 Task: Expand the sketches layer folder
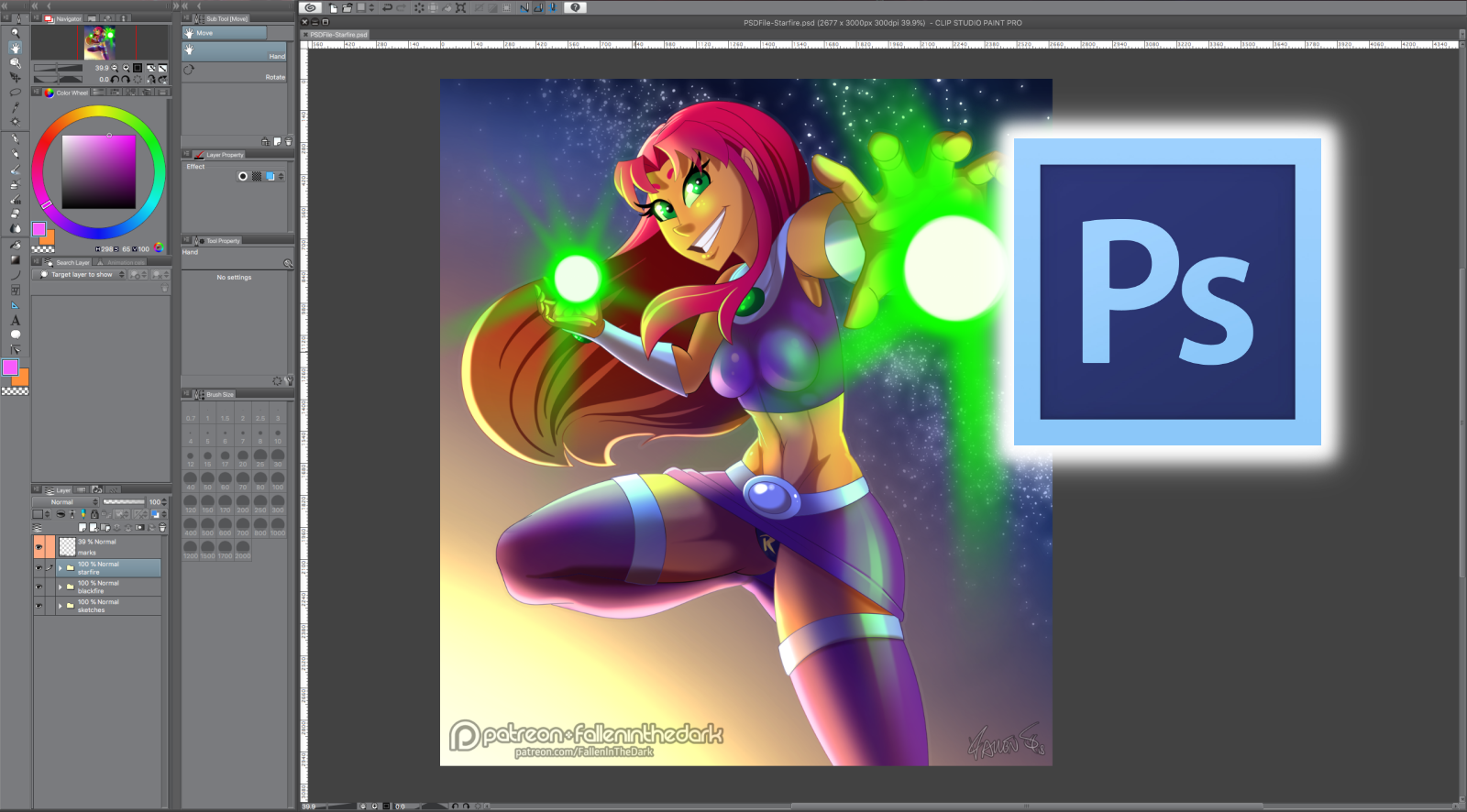point(61,606)
